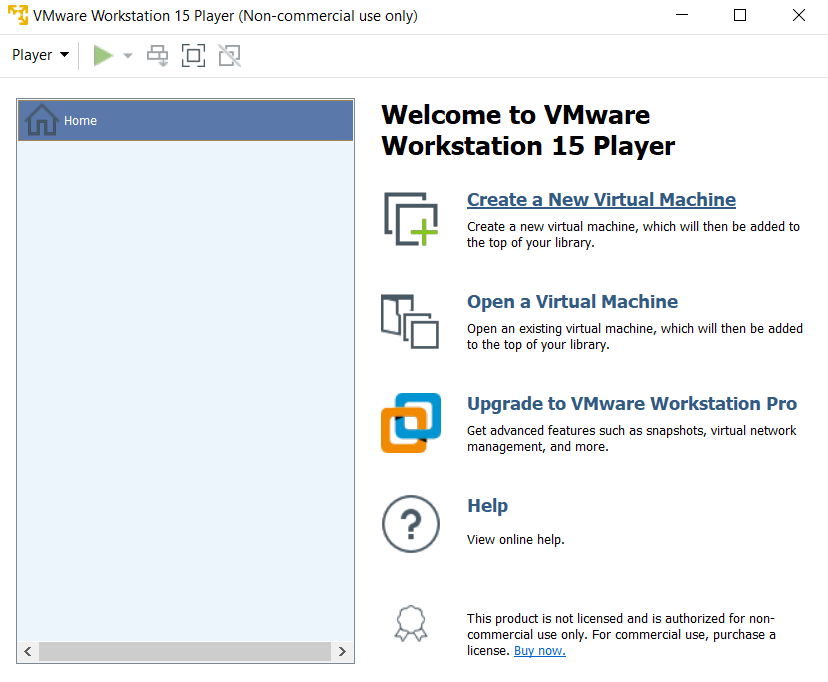
Task: Click 'This product is not licensed' notice text
Action: (621, 634)
